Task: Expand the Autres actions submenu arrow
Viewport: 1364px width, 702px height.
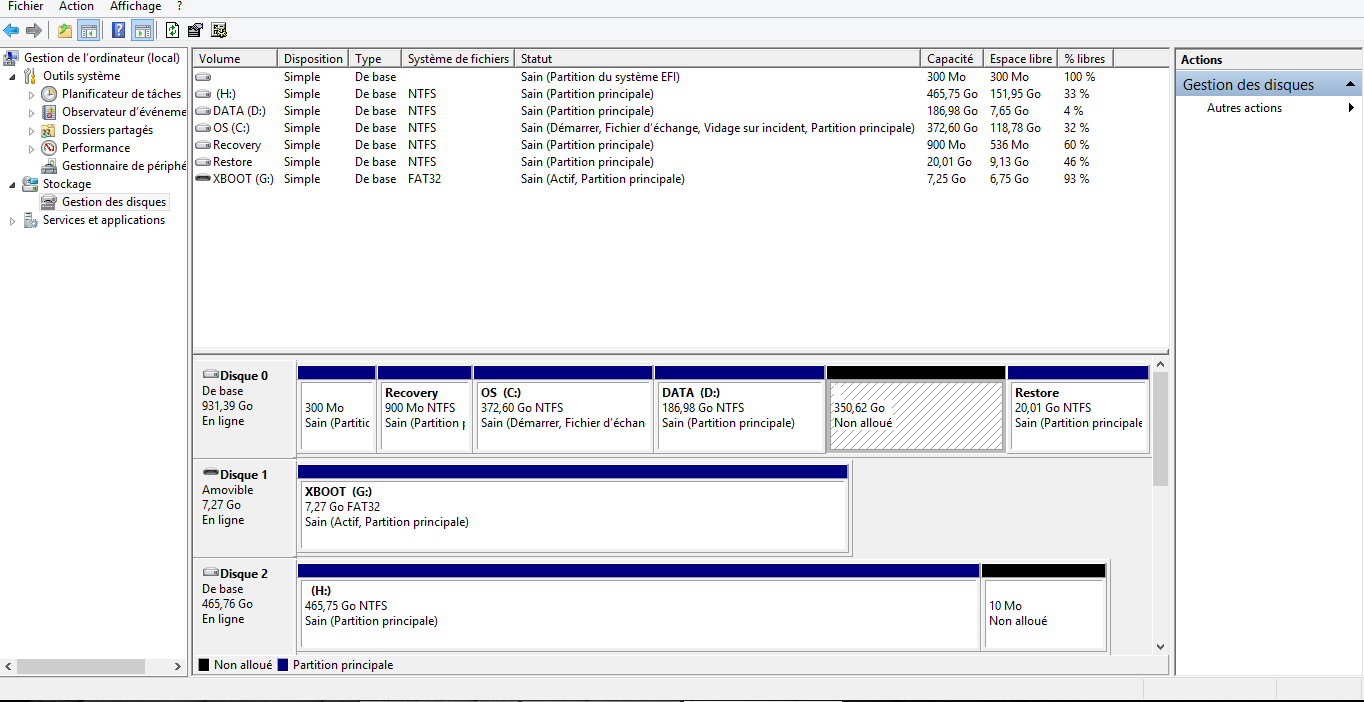Action: tap(1351, 108)
